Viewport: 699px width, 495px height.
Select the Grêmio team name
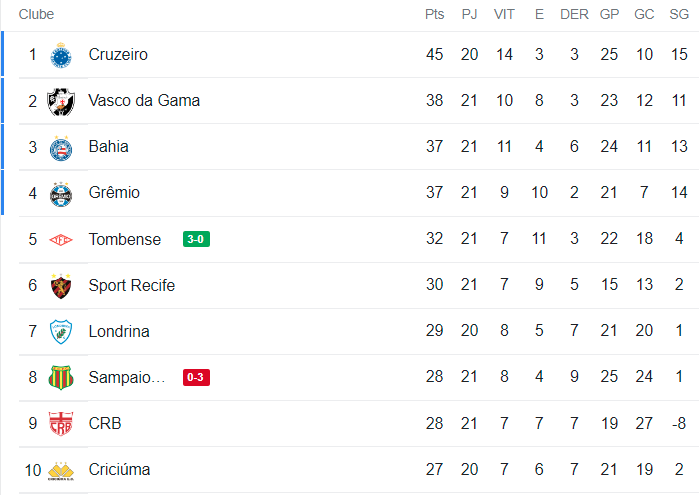114,192
